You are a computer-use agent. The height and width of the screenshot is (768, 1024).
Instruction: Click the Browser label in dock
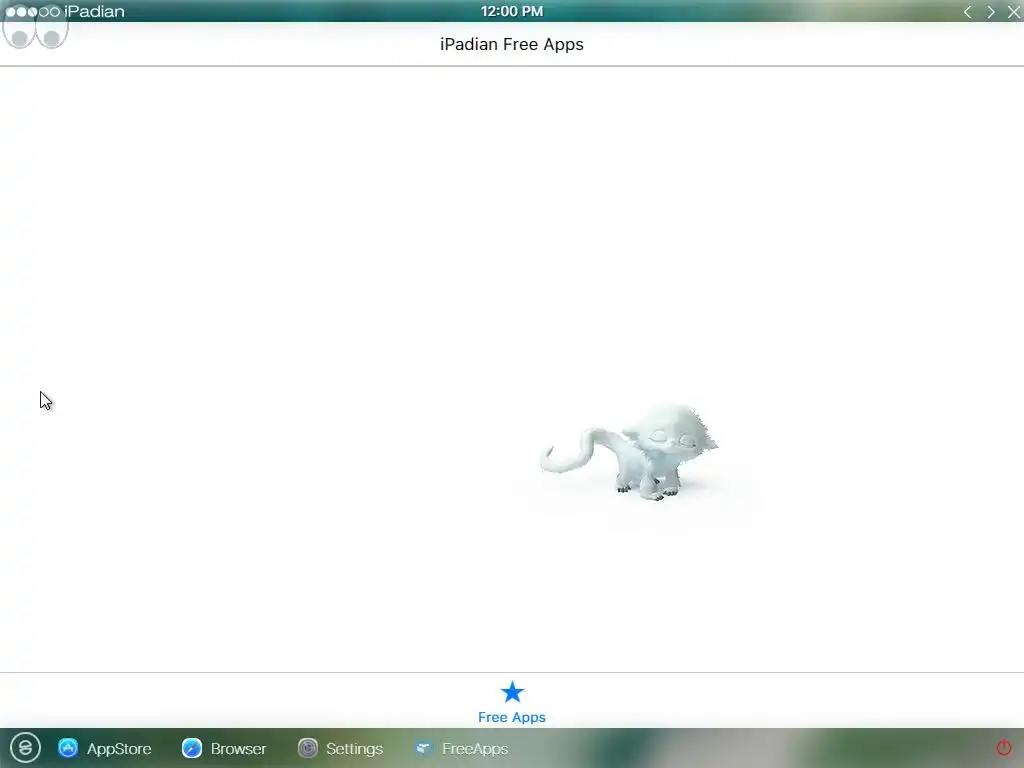pos(238,748)
